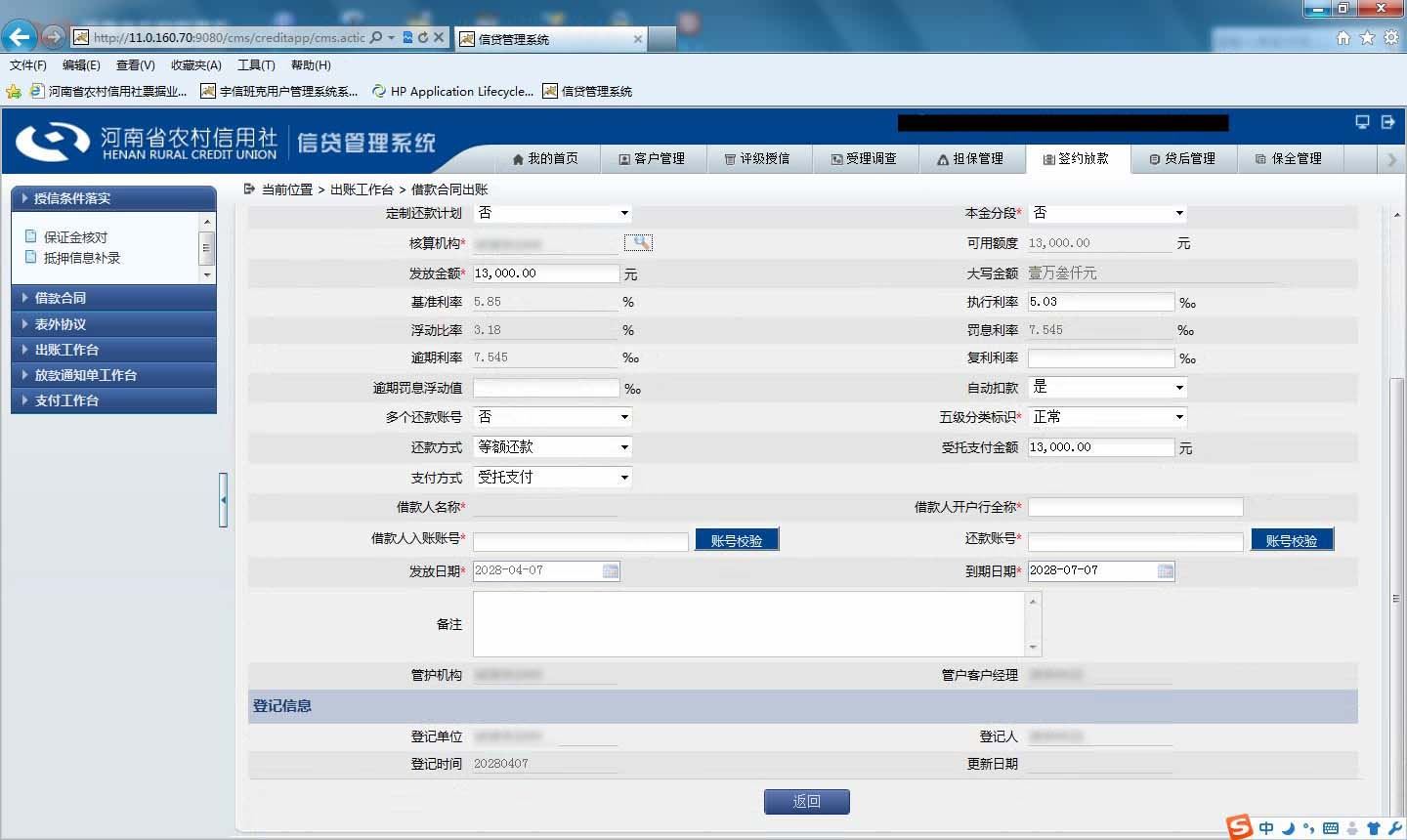The image size is (1407, 840).
Task: Open the 发放日期 calendar picker icon
Action: click(x=611, y=570)
